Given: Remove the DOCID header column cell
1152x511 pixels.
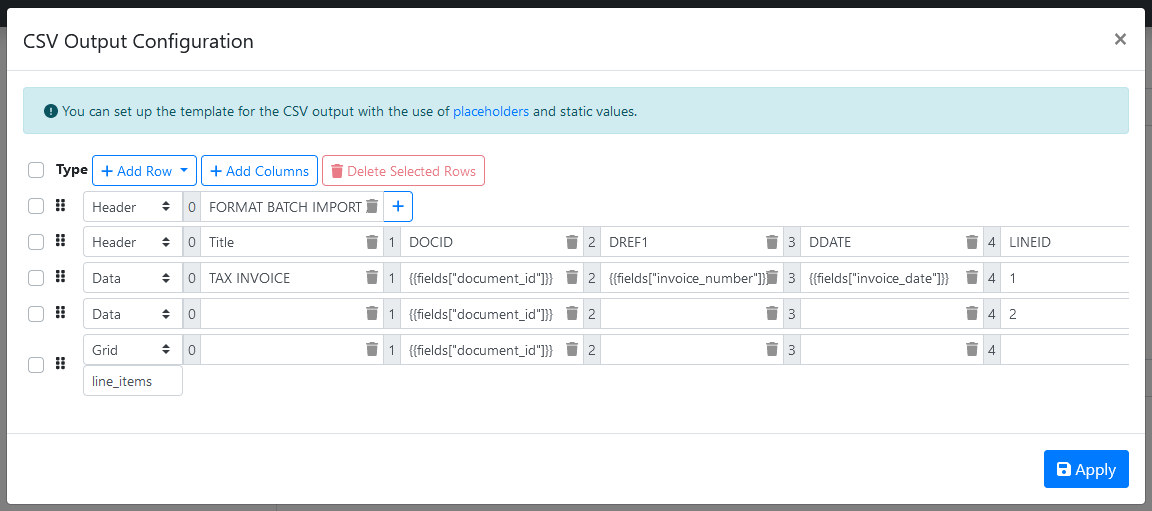Looking at the screenshot, I should [572, 242].
